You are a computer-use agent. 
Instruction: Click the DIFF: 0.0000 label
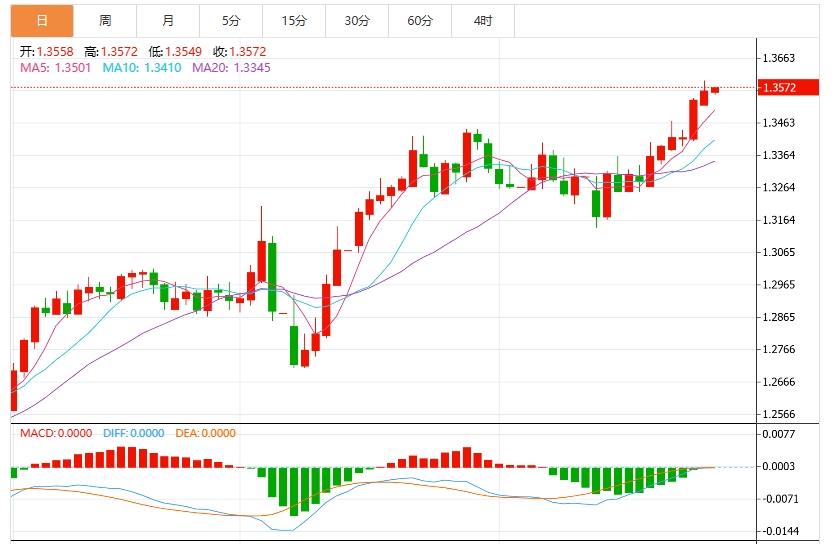click(133, 433)
